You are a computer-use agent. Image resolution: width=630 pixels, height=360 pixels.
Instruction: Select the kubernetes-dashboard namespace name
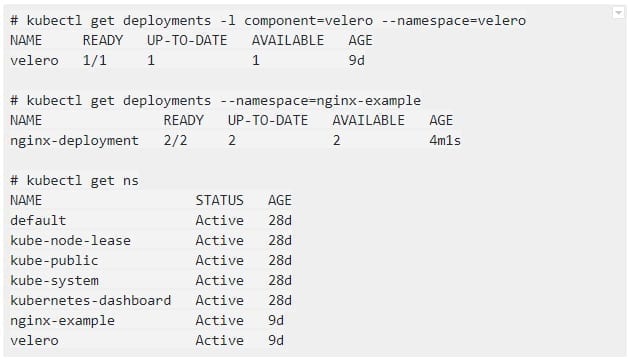click(91, 301)
